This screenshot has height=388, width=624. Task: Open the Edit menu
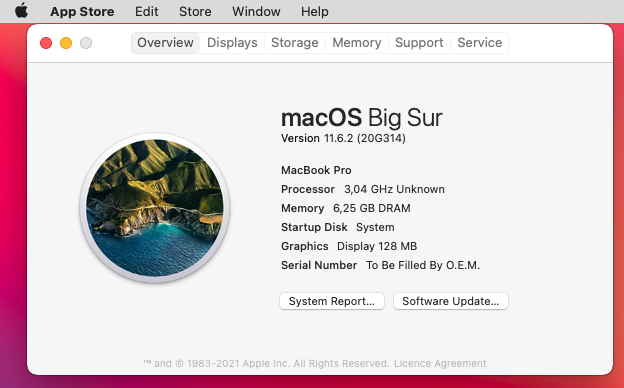point(146,11)
